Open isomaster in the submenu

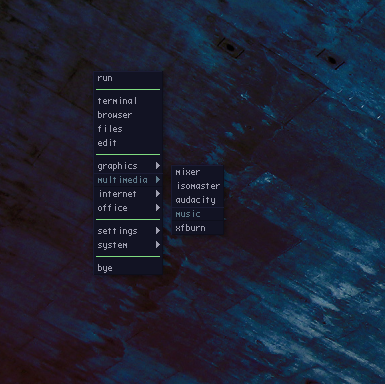click(197, 186)
